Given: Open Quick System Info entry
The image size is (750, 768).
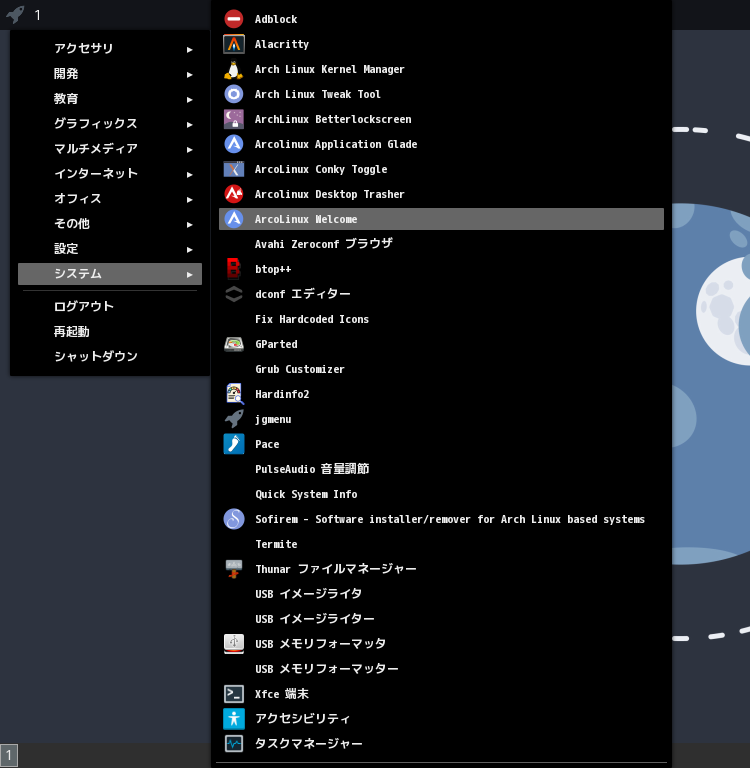Looking at the screenshot, I should pyautogui.click(x=441, y=494).
